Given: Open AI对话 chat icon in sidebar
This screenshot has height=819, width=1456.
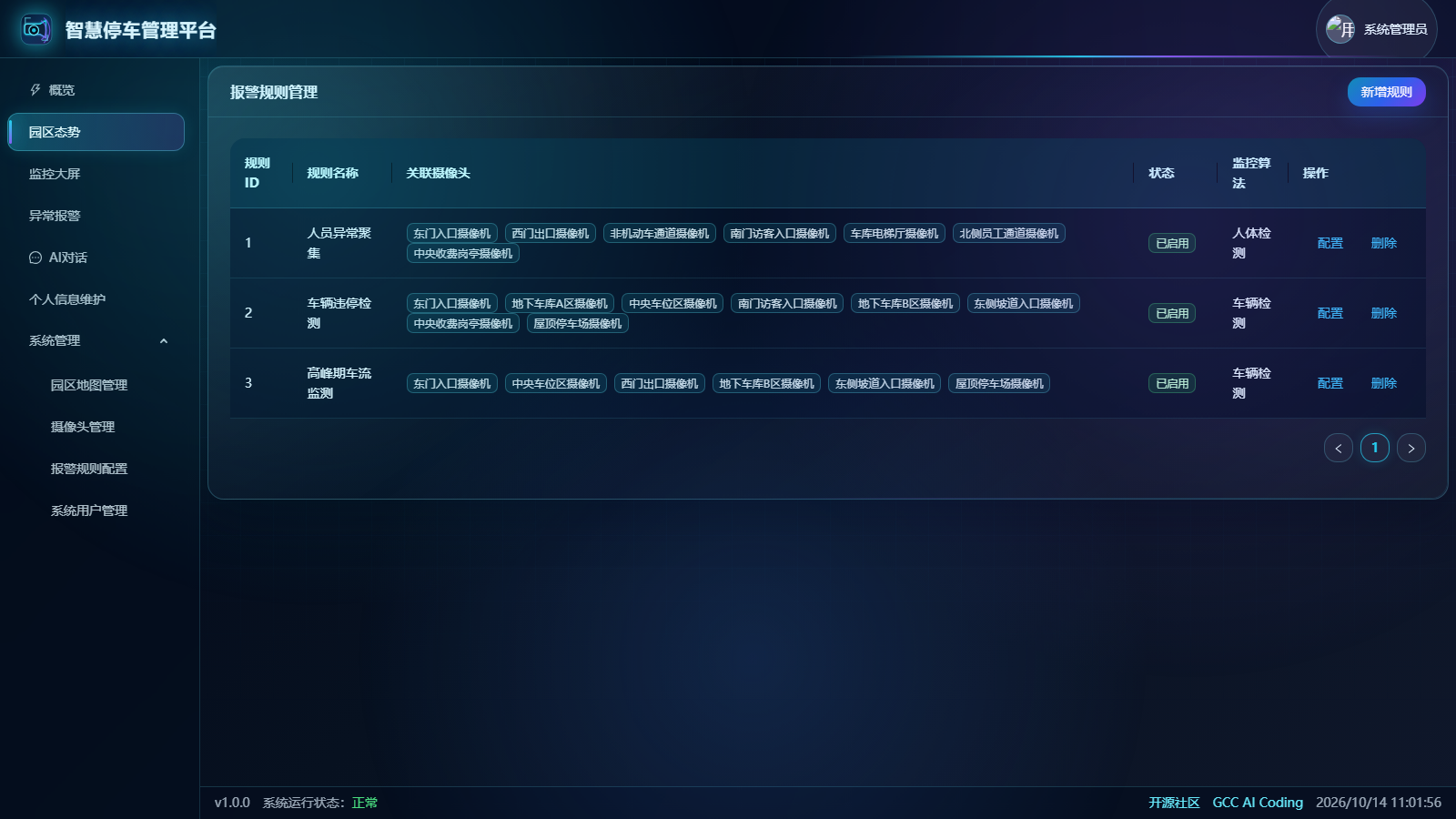Looking at the screenshot, I should click(35, 258).
